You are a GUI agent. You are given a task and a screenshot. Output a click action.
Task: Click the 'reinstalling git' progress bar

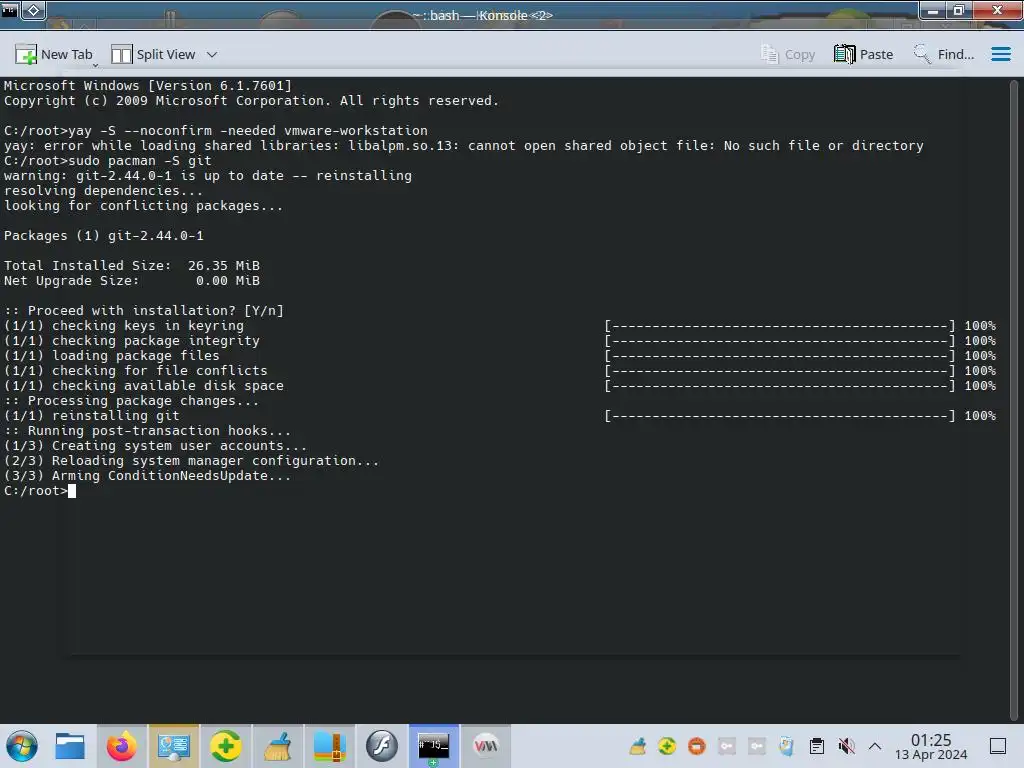tap(780, 416)
